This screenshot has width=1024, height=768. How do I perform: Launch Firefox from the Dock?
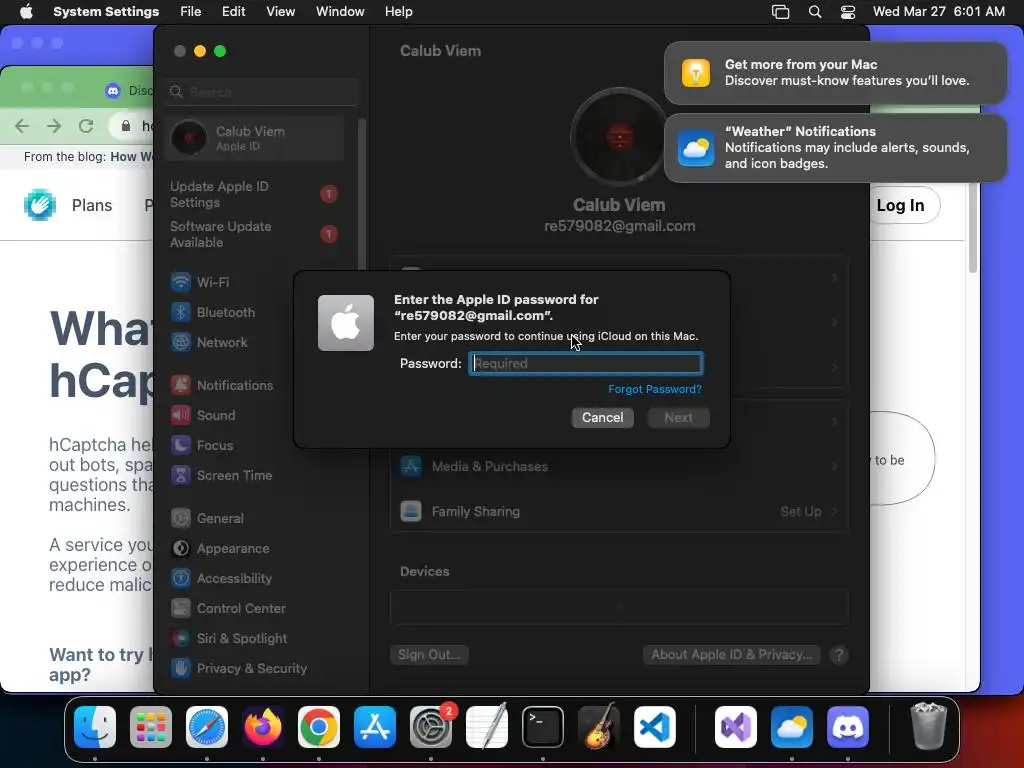point(263,727)
